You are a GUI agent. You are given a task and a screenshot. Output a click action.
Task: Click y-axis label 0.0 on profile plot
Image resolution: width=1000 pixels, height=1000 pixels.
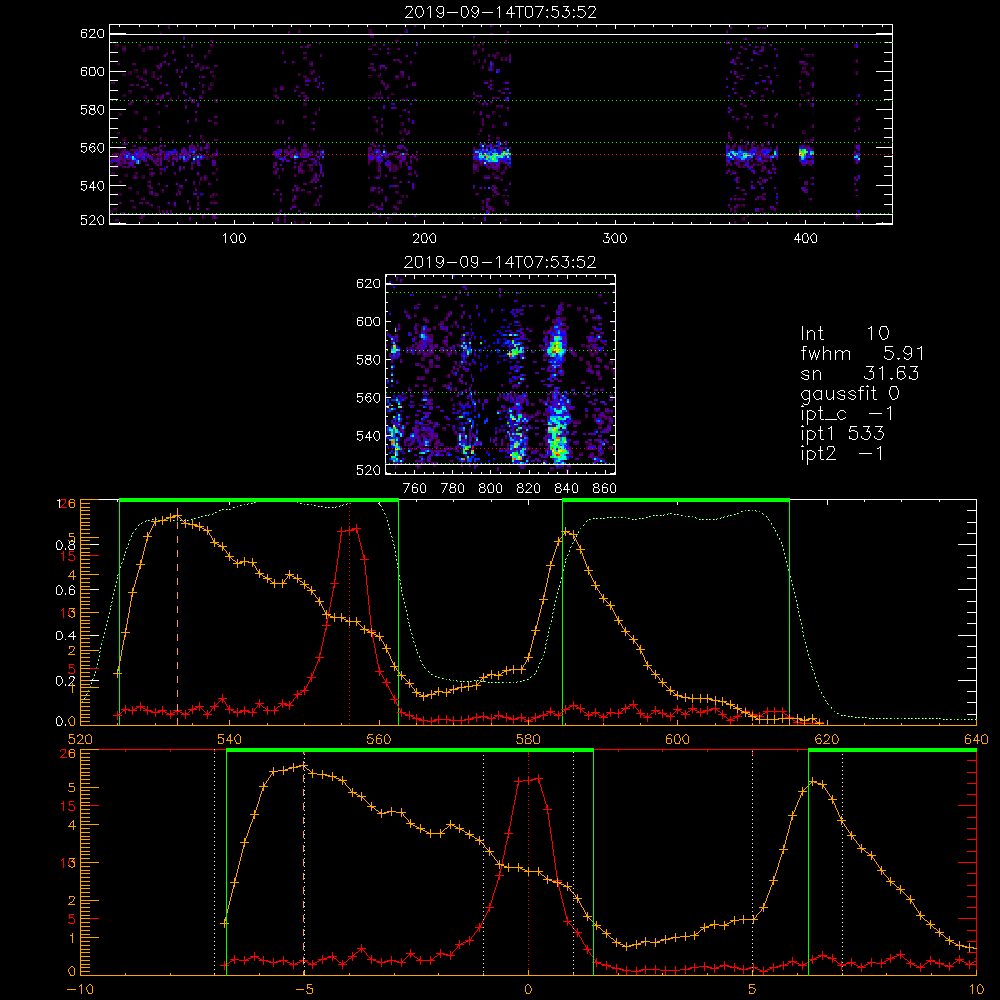tap(66, 722)
